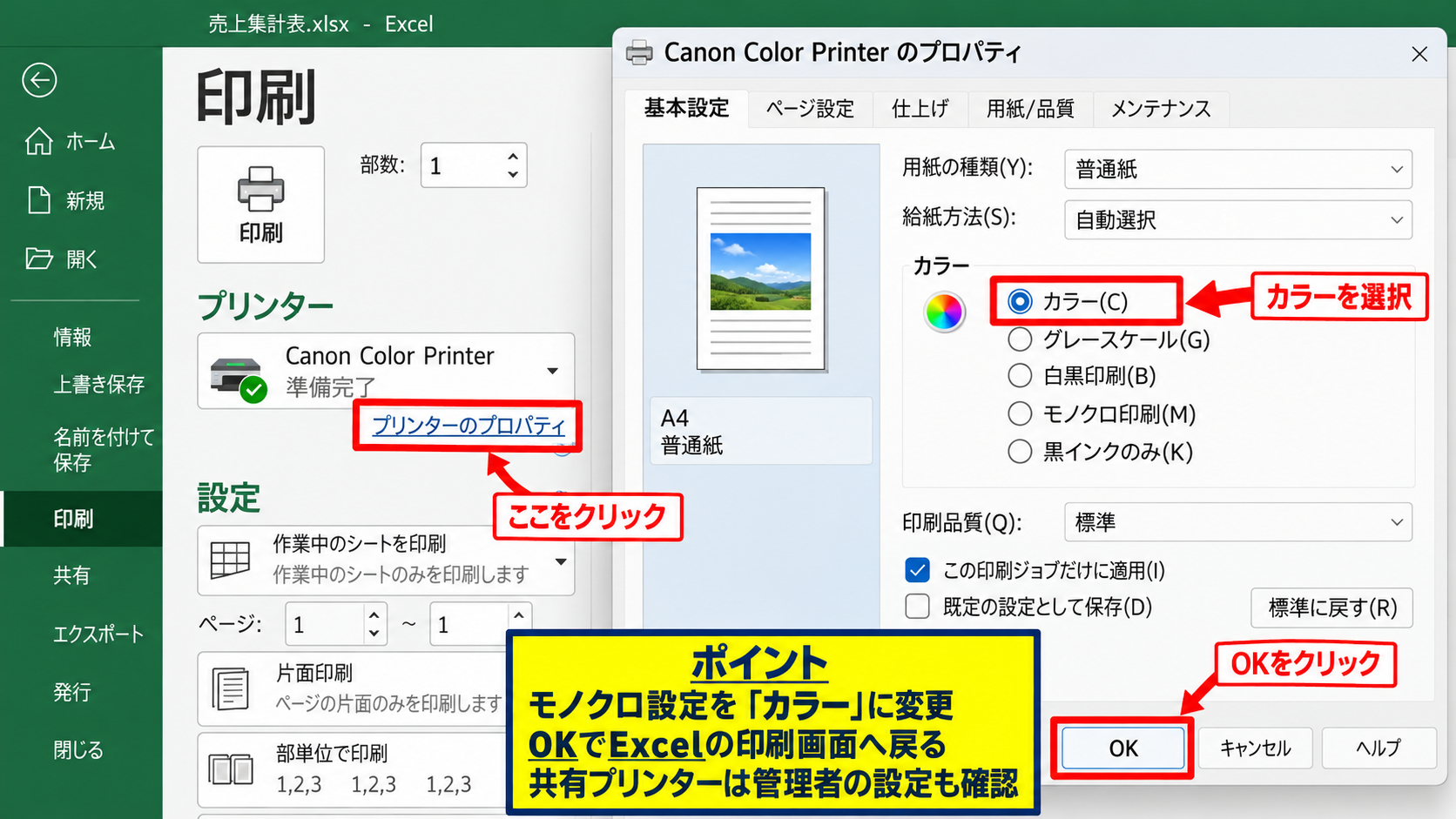Open 名前を付けて保存 in sidebar
The height and width of the screenshot is (819, 1456).
click(104, 449)
